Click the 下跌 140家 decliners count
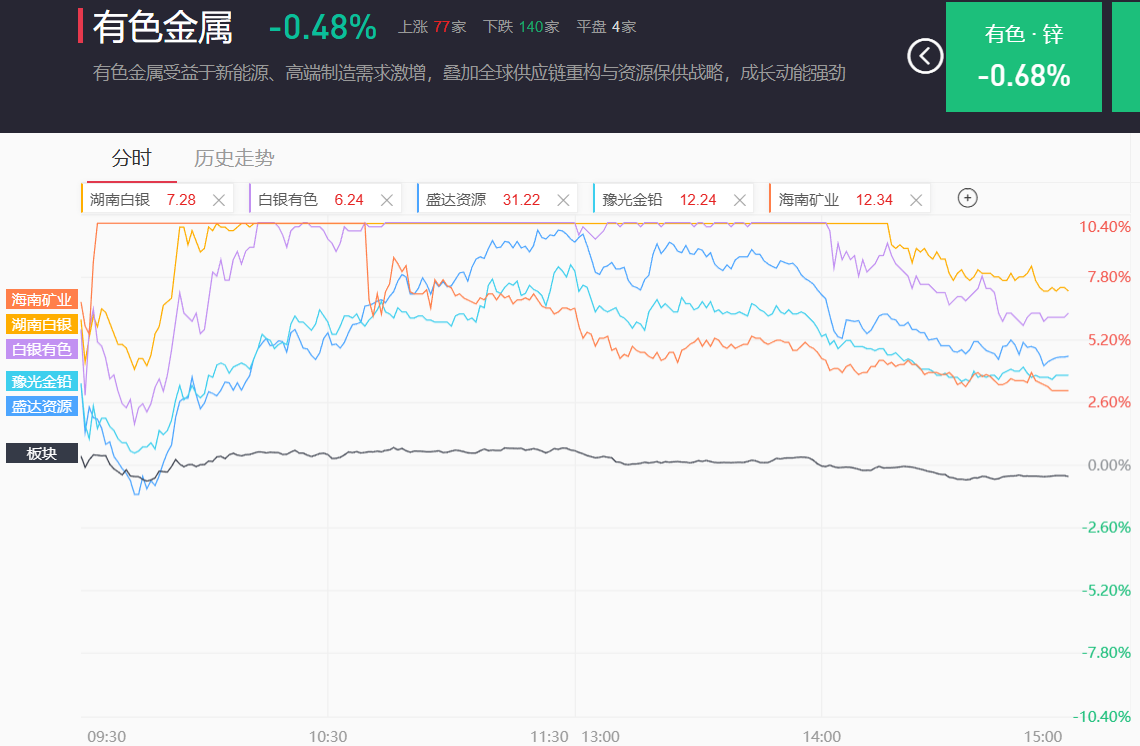This screenshot has height=746, width=1140. [521, 27]
